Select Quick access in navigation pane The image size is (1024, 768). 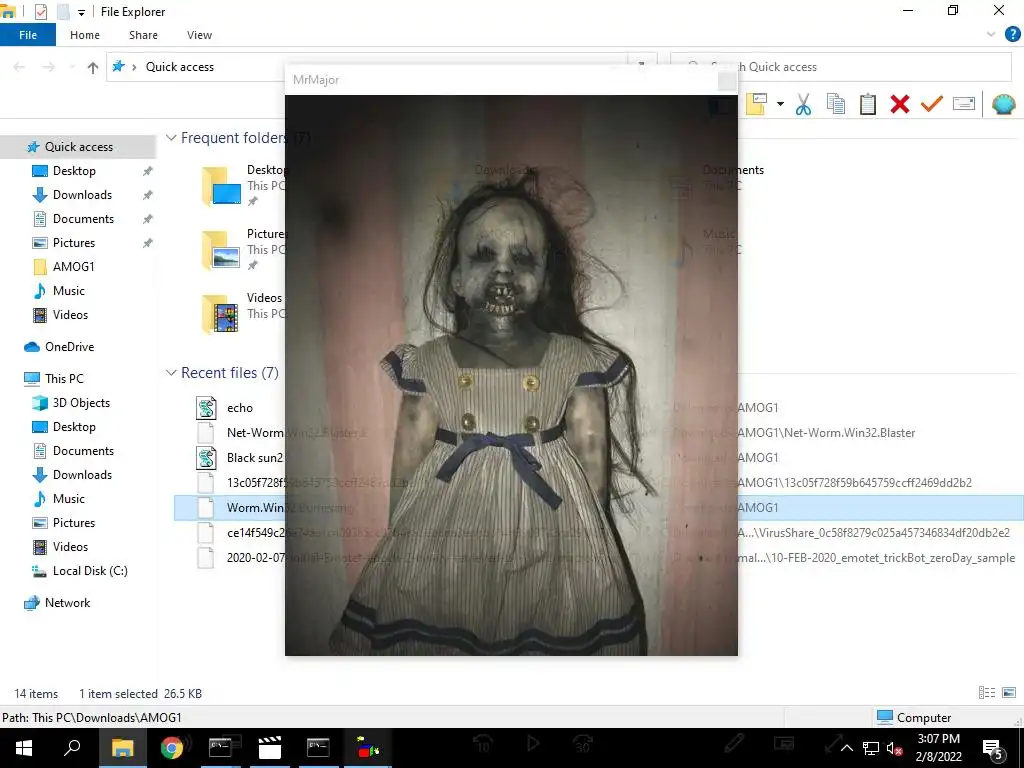click(78, 147)
